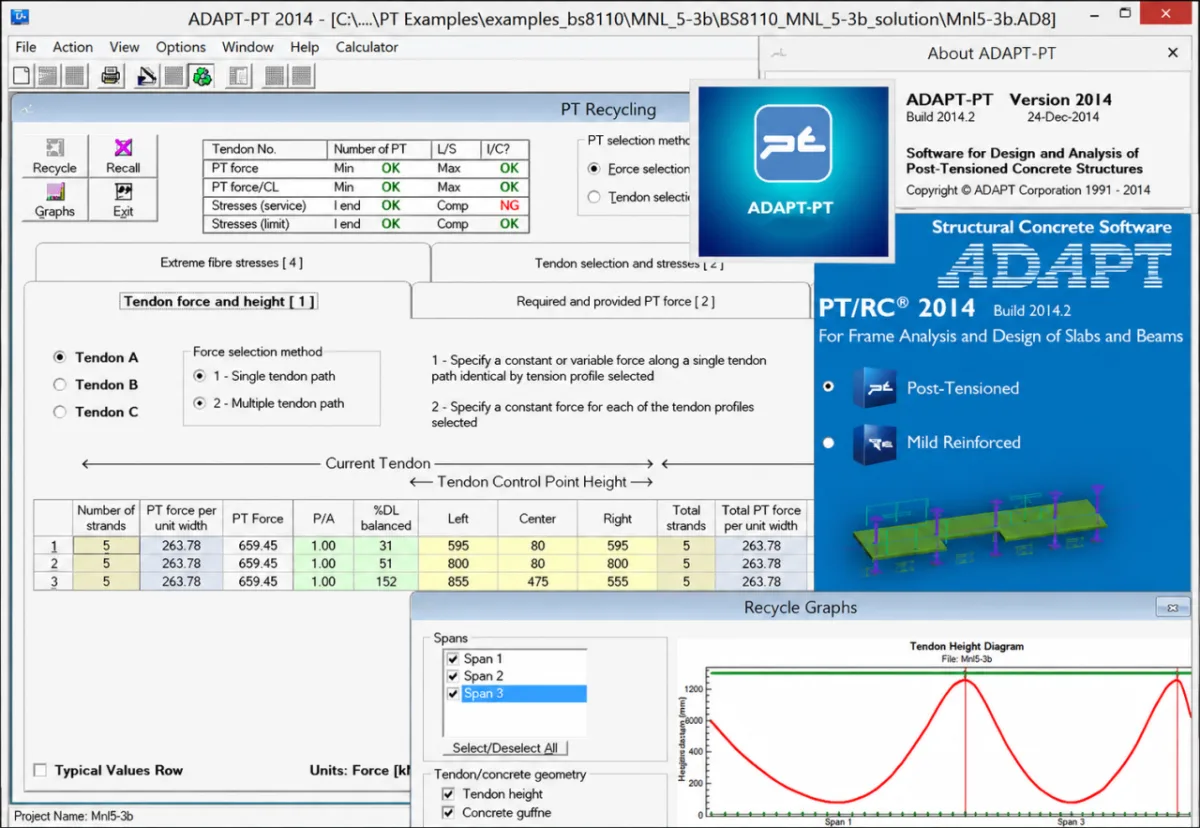Click the New blank page toolbar icon
Screen dimensions: 1200x828
21,75
